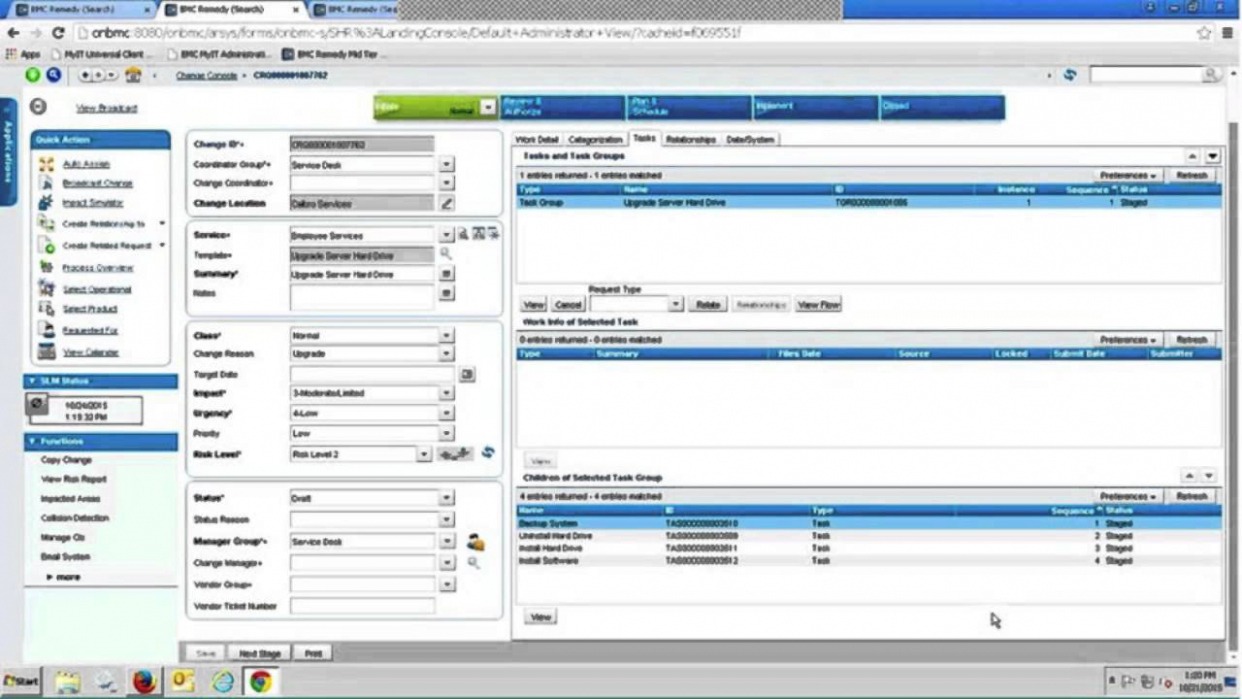1242x699 pixels.
Task: Open the Impact dropdown
Action: (x=447, y=393)
